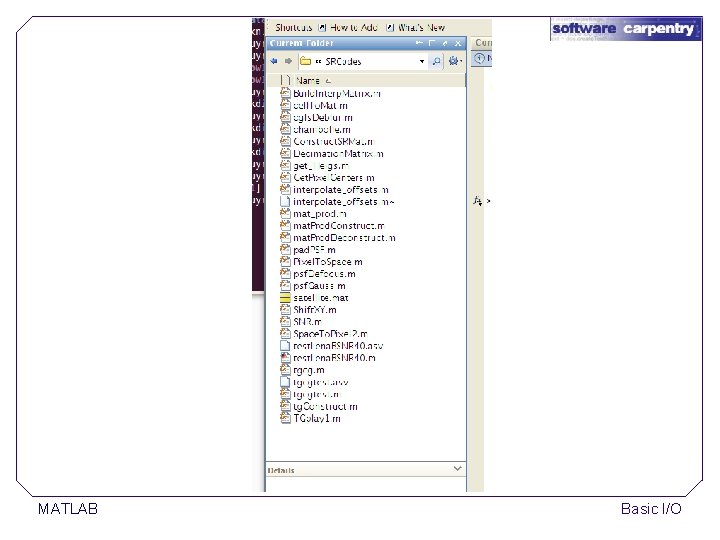
Task: Click the forward navigation arrow
Action: pyautogui.click(x=288, y=61)
